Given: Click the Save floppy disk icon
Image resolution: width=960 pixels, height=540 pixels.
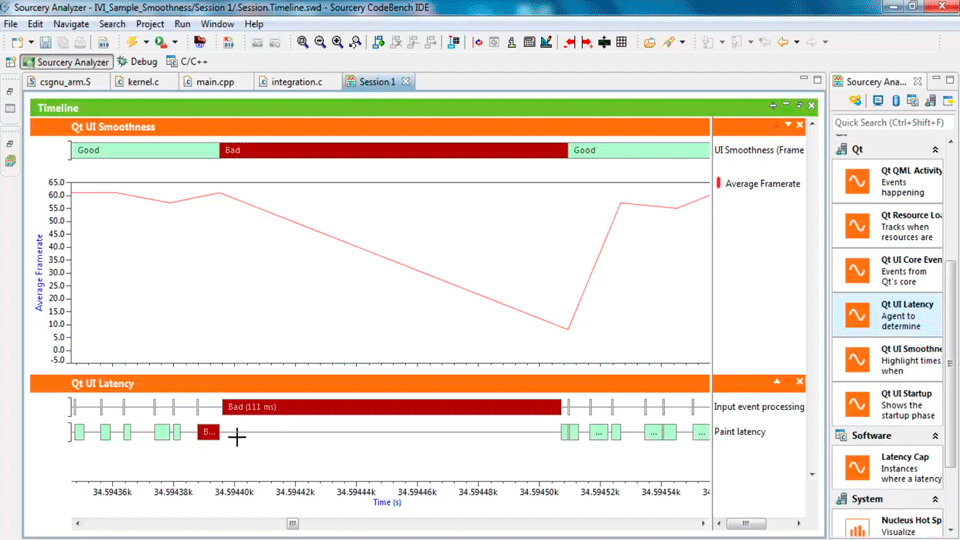Looking at the screenshot, I should [x=45, y=42].
